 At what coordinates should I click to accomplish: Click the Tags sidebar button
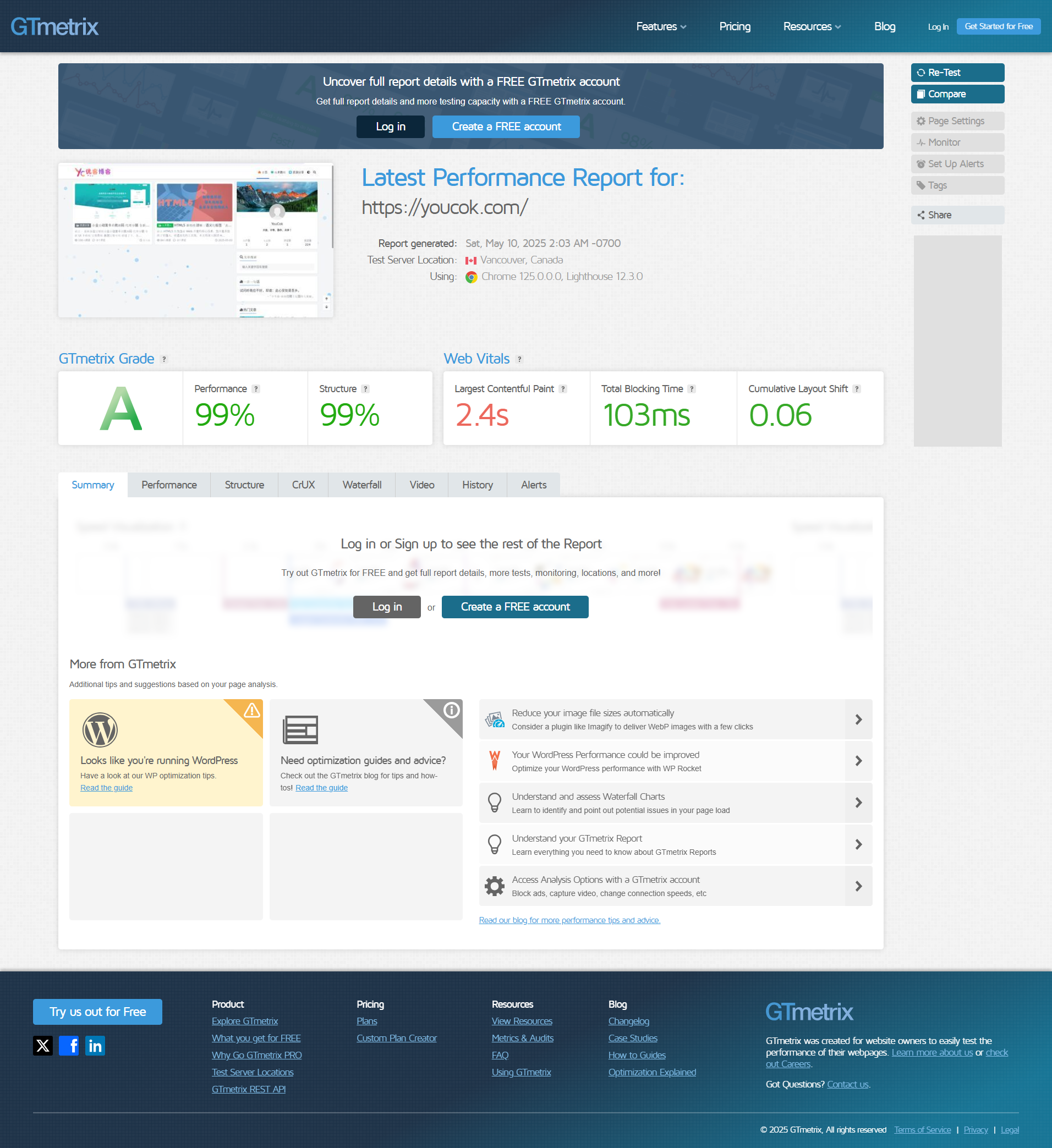tap(957, 185)
